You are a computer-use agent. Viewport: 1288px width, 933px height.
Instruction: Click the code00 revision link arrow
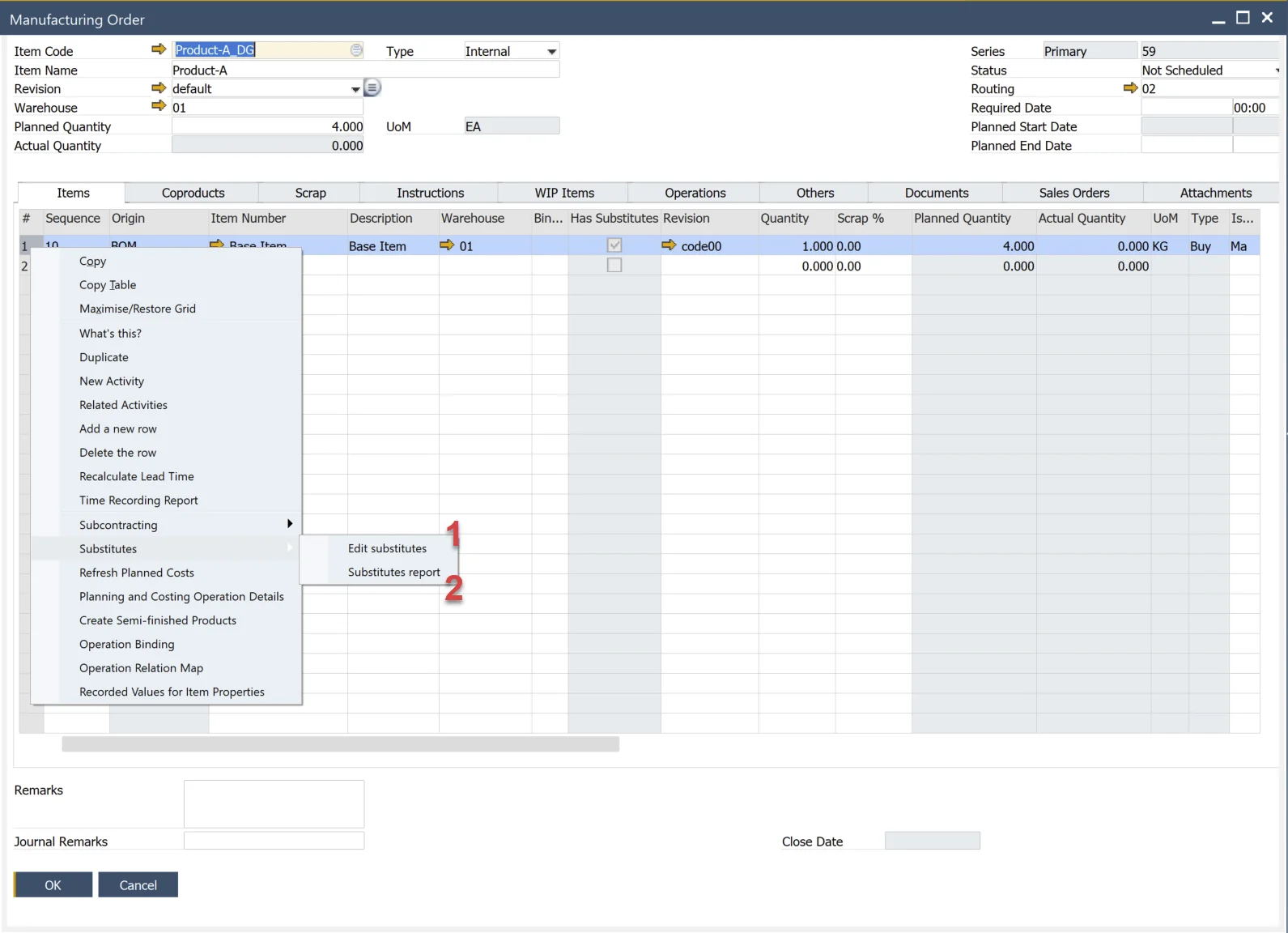pyautogui.click(x=669, y=245)
